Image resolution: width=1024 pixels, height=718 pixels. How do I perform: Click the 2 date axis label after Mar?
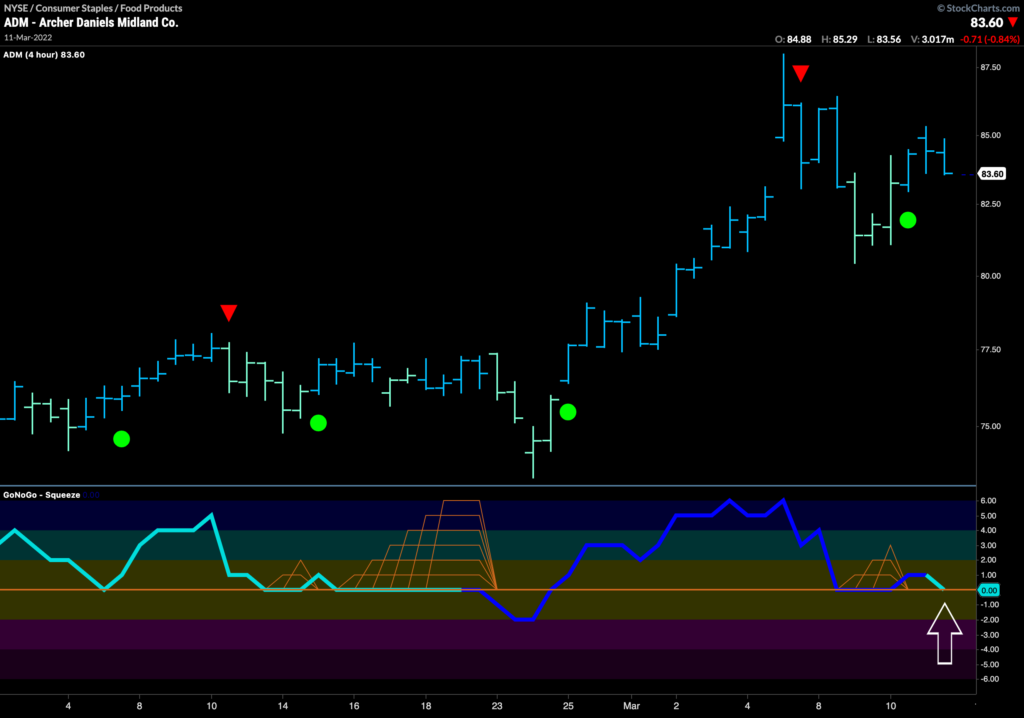(676, 706)
